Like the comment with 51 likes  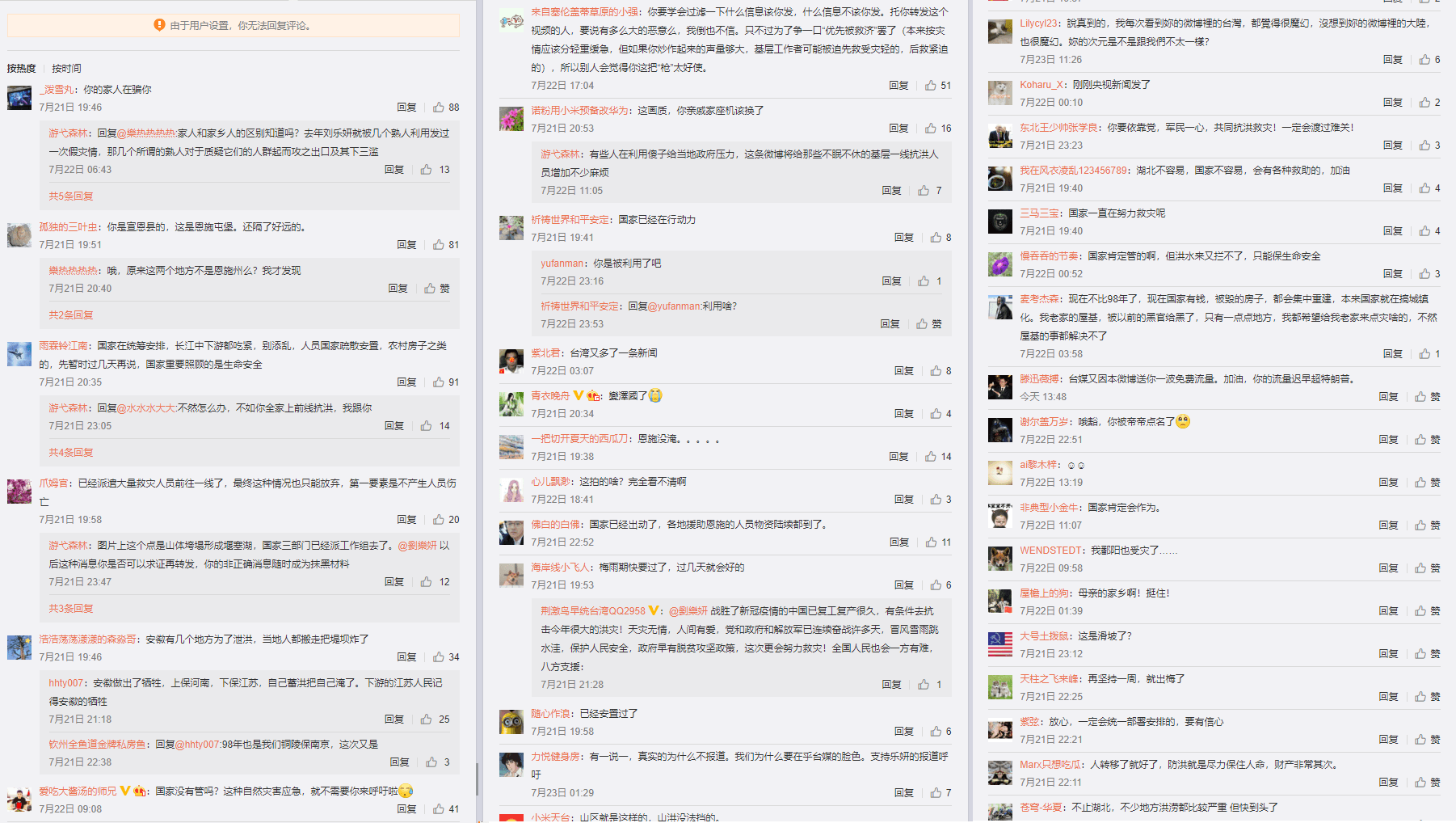pyautogui.click(x=931, y=85)
